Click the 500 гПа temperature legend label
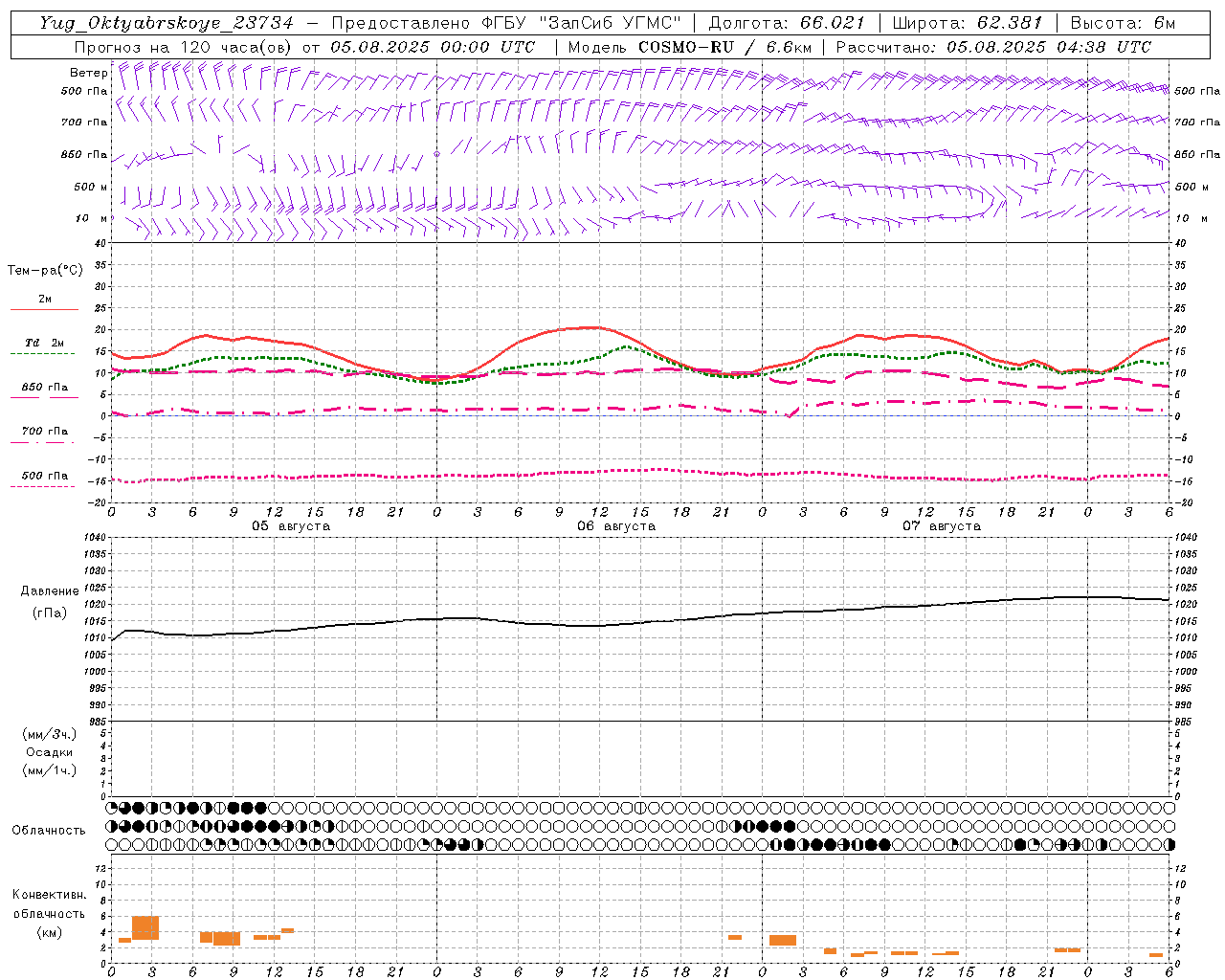 click(x=44, y=476)
